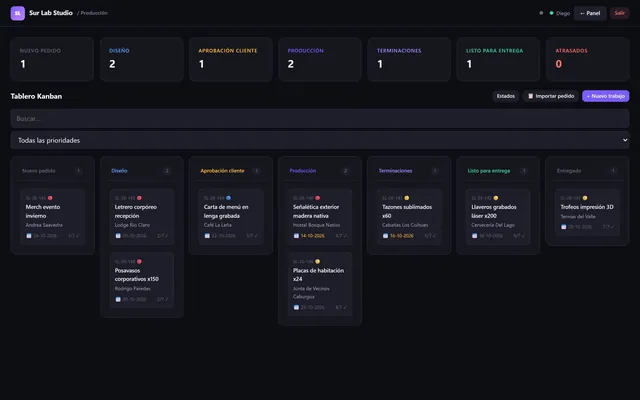Click client name Cervecería Del Lago
The height and width of the screenshot is (400, 640).
point(493,225)
